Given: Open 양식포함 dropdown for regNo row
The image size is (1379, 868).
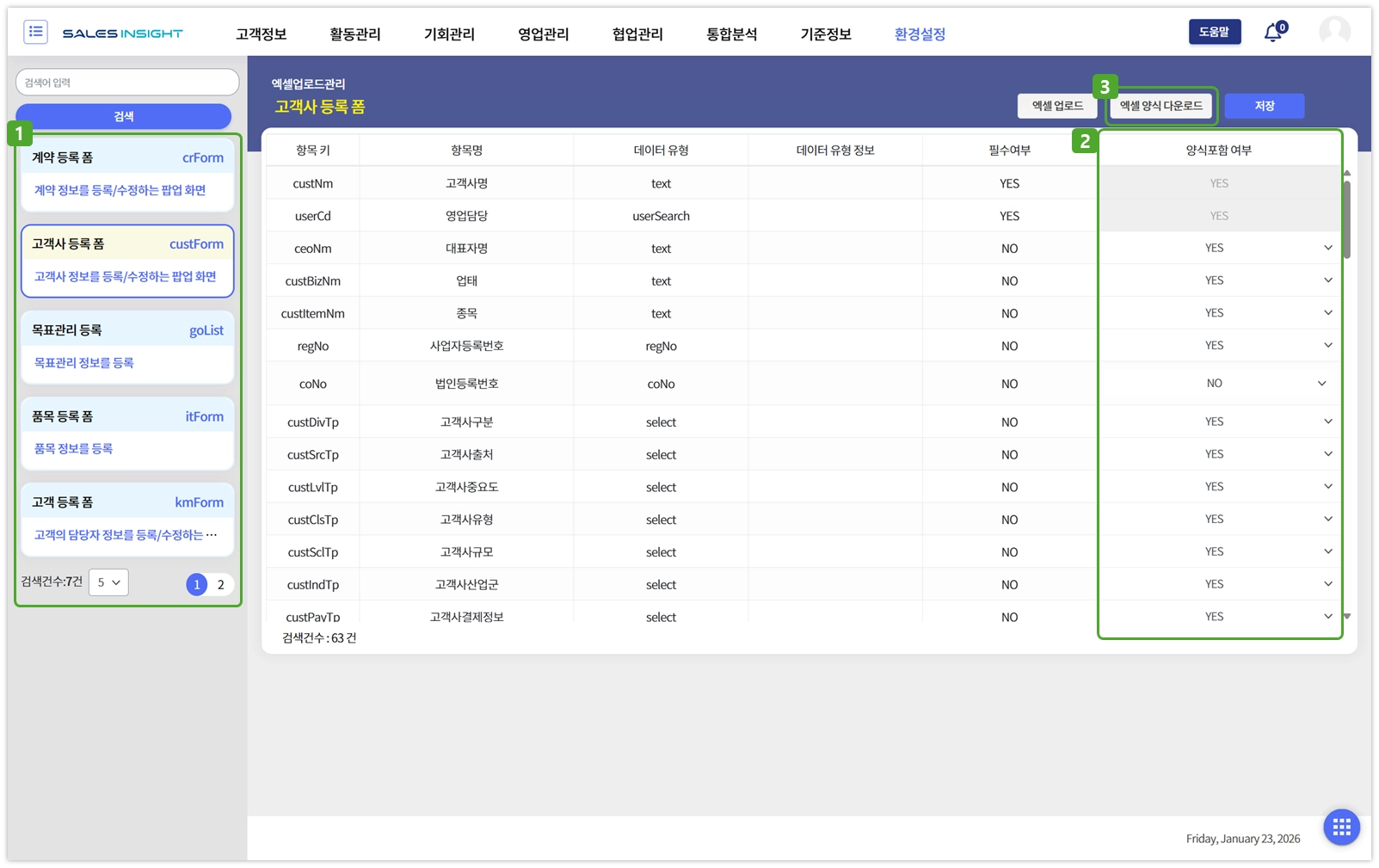Looking at the screenshot, I should pyautogui.click(x=1219, y=346).
